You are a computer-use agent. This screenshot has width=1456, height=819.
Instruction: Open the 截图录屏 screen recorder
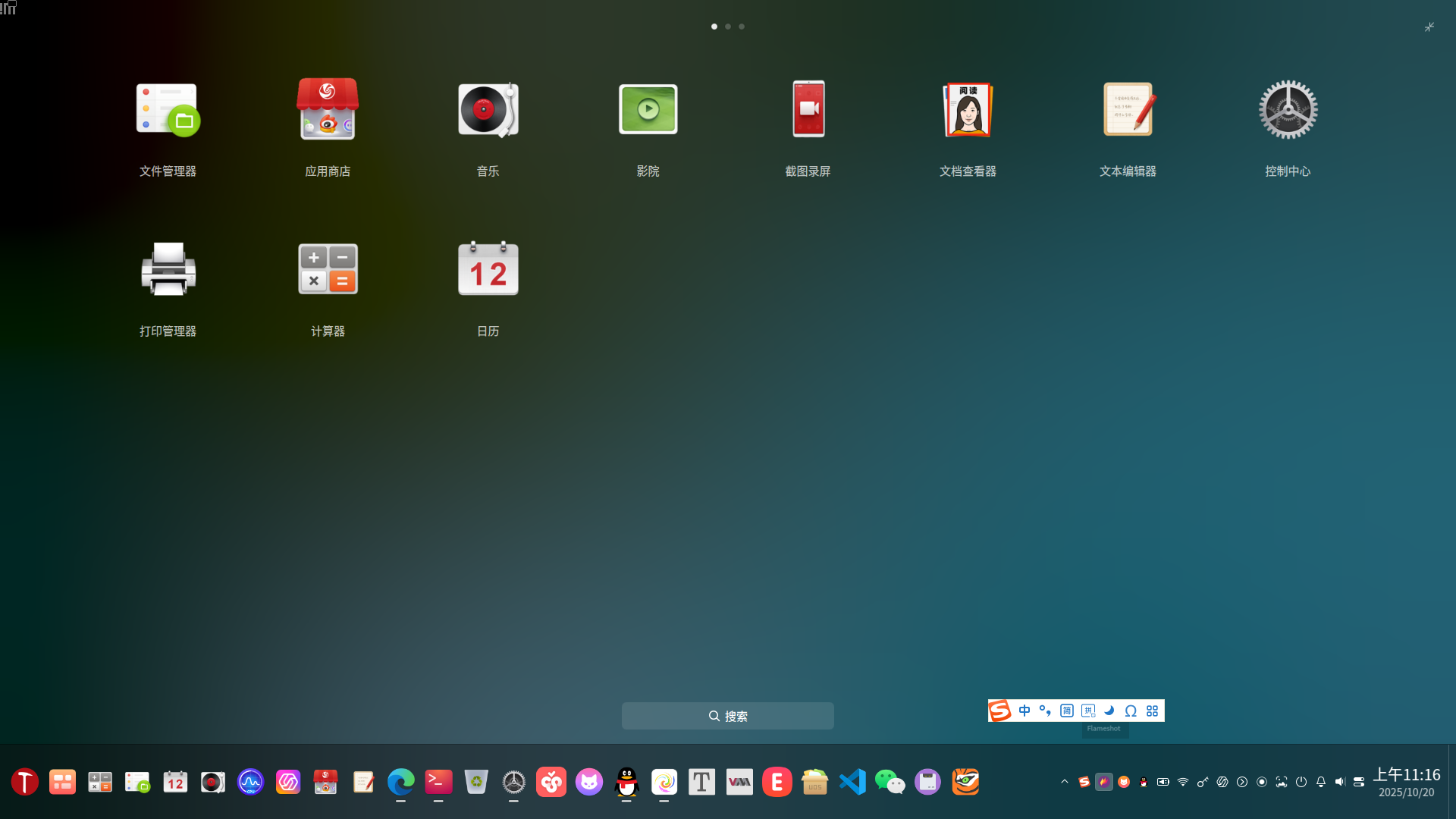coord(808,110)
